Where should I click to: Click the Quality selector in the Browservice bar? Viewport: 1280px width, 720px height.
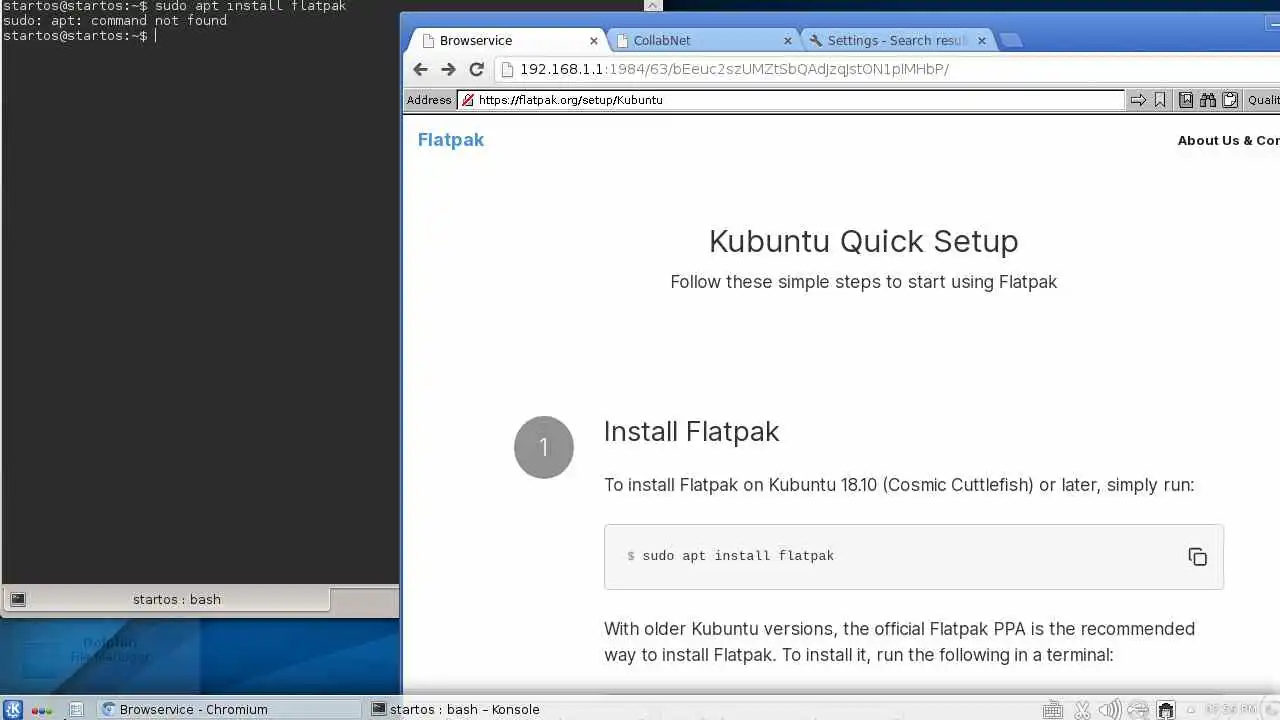pyautogui.click(x=1263, y=100)
